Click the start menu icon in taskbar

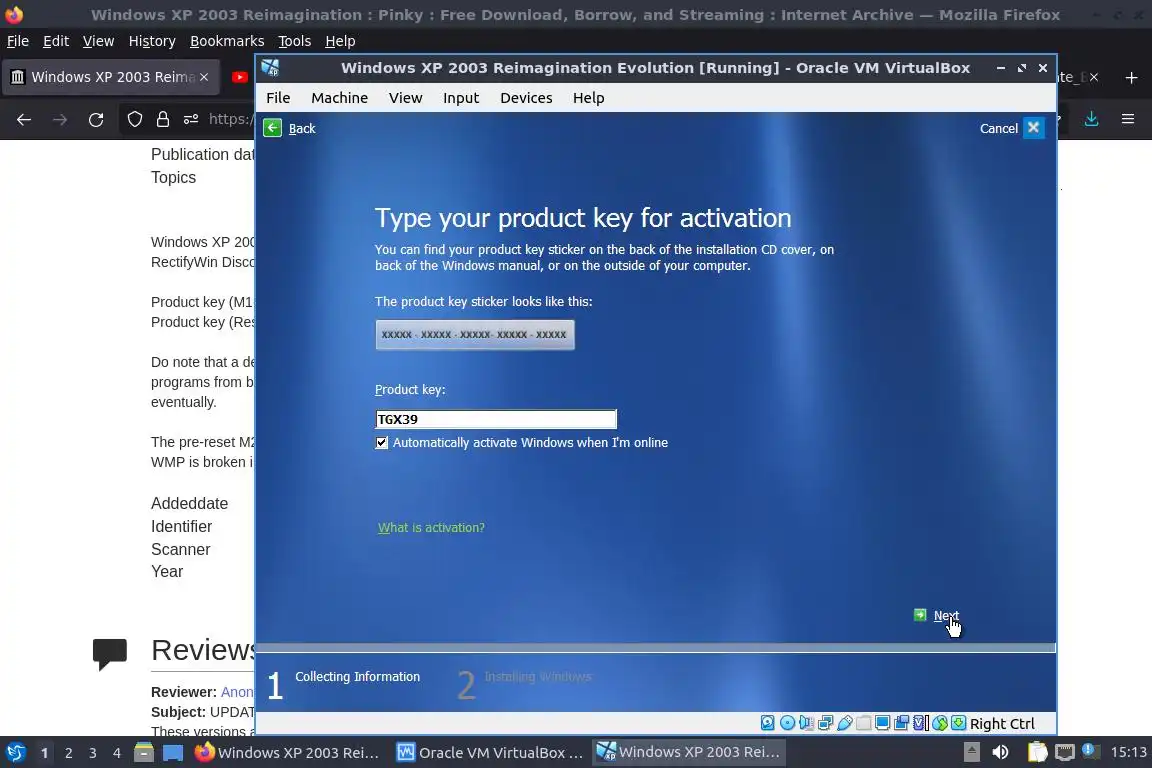point(15,753)
